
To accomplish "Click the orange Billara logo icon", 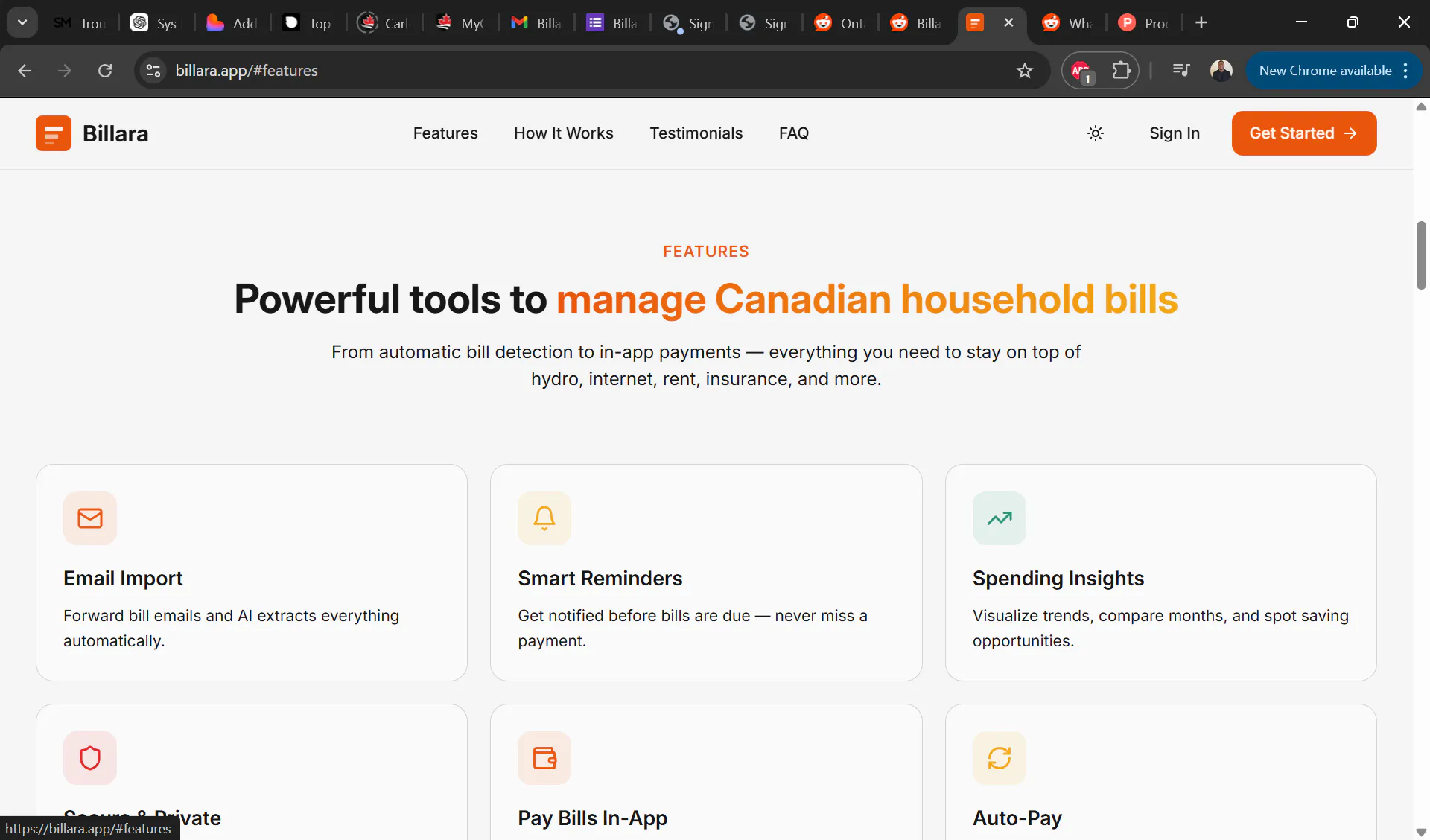I will tap(54, 133).
